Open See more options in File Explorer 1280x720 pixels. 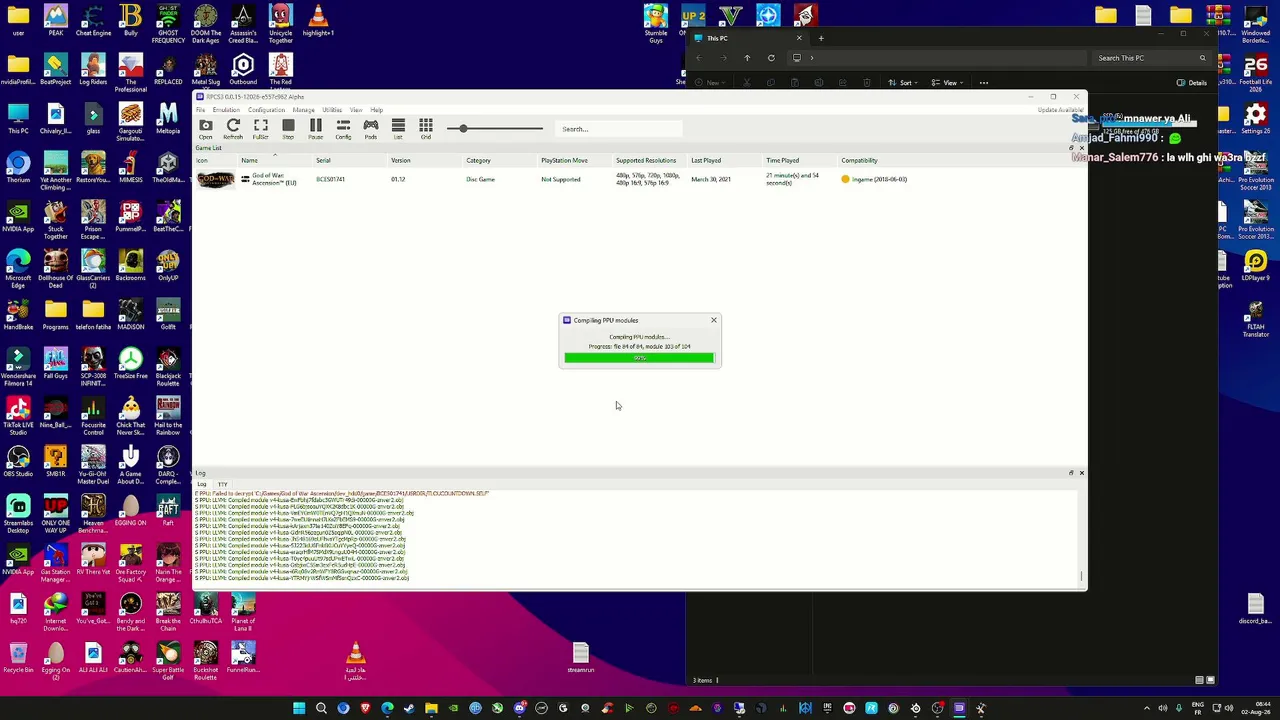point(984,83)
